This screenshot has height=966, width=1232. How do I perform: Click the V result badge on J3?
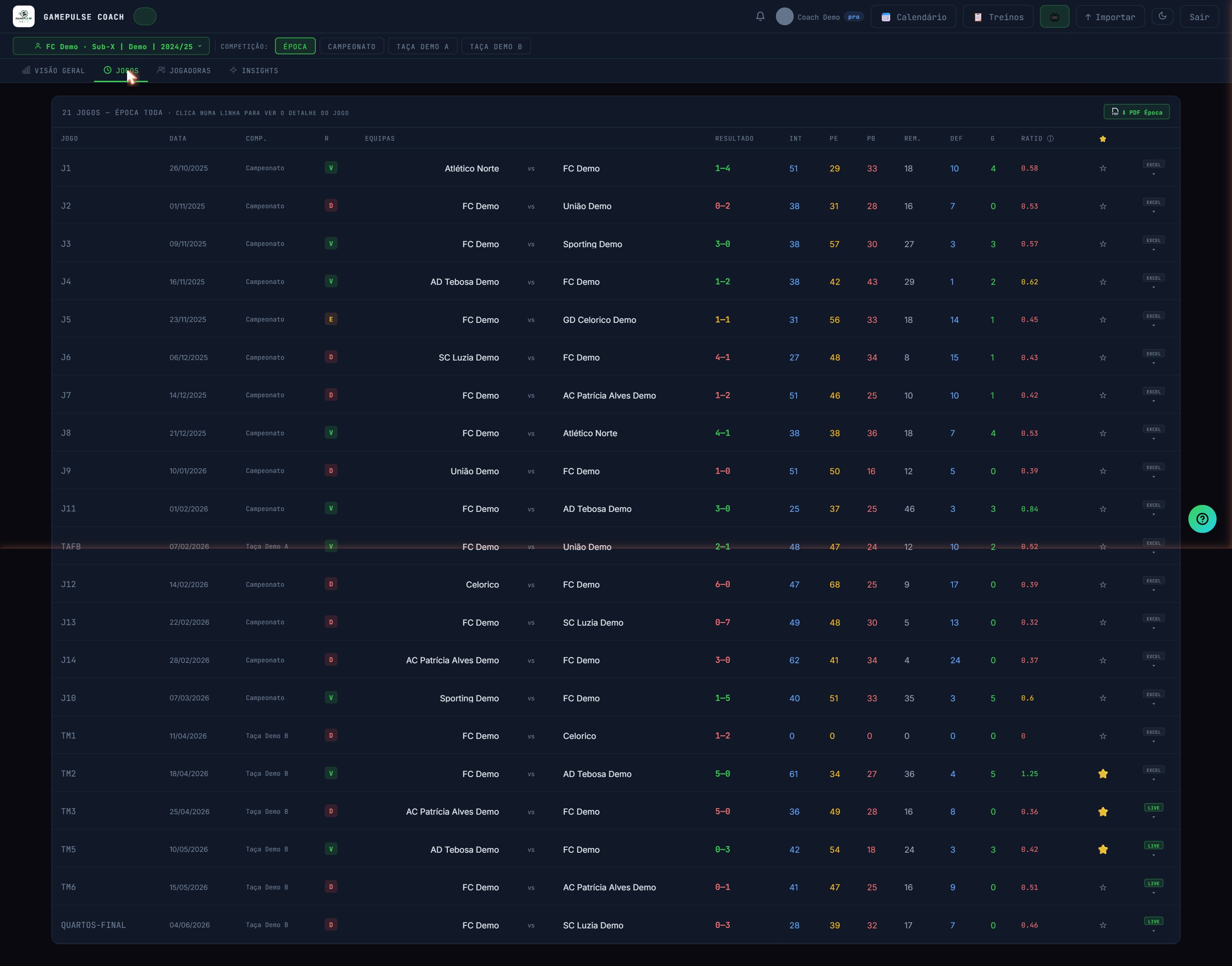point(331,244)
